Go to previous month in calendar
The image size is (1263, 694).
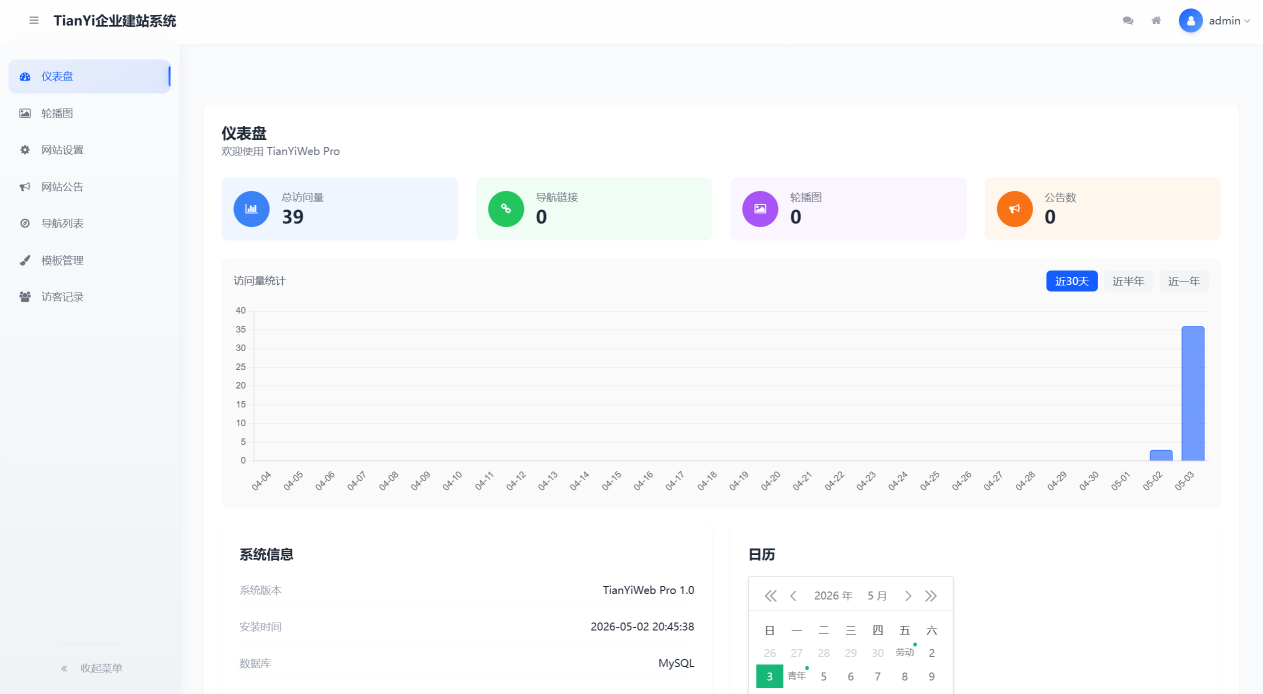click(x=793, y=596)
